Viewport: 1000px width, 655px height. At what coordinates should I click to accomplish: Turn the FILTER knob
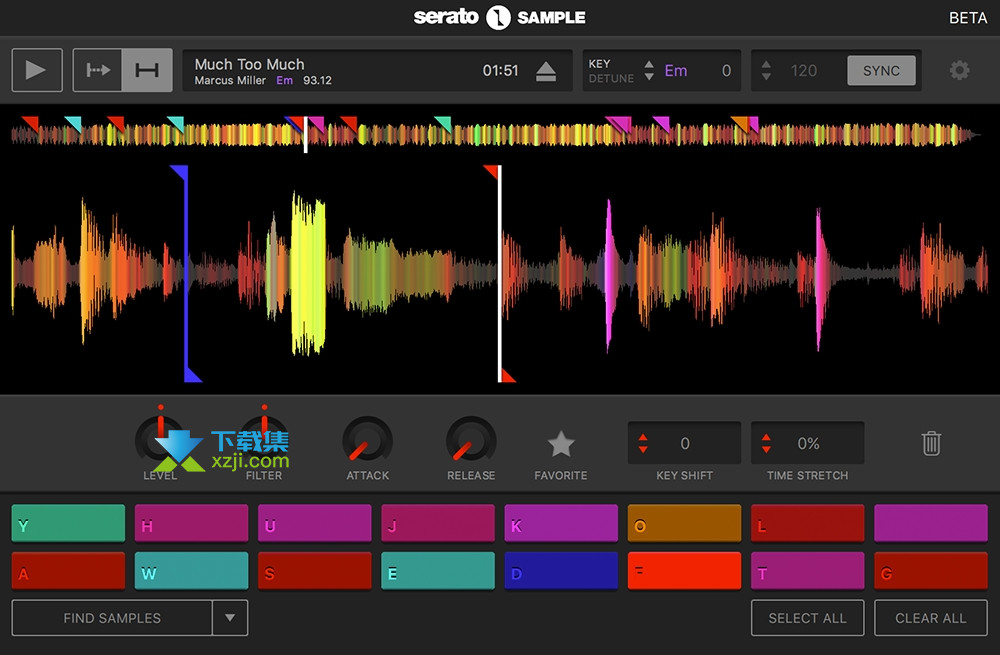[x=264, y=439]
